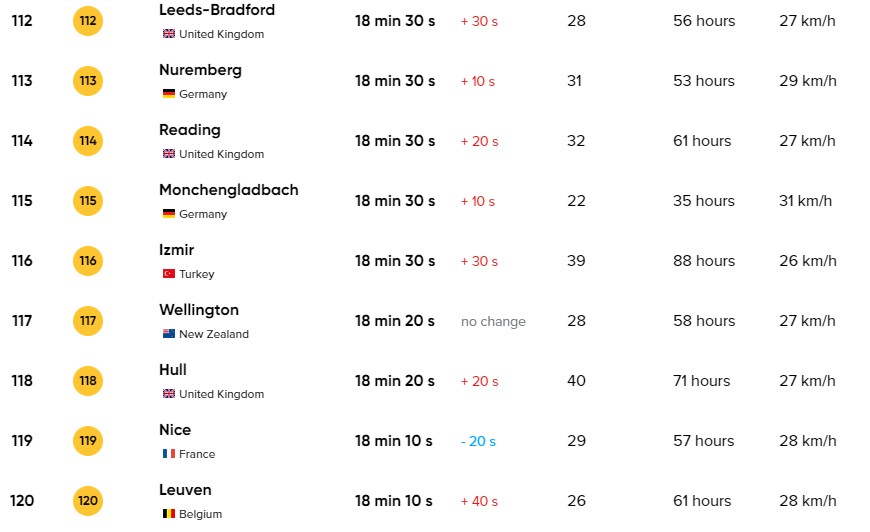Screen dimensions: 870x532
Task: Click the Leuven city name
Action: pos(185,490)
